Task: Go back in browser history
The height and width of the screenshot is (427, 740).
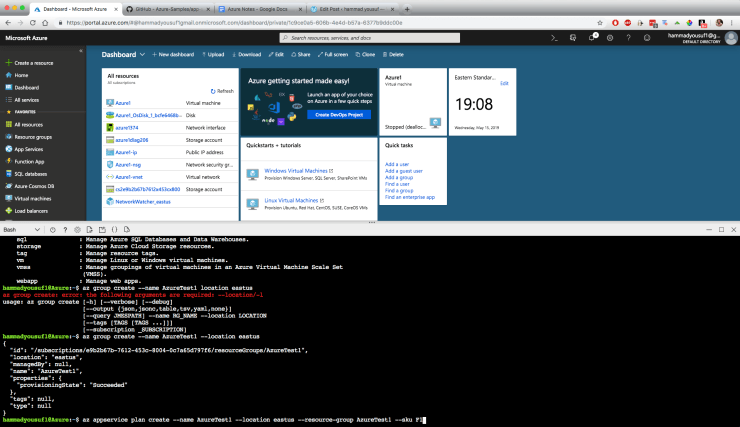Action: [8, 23]
